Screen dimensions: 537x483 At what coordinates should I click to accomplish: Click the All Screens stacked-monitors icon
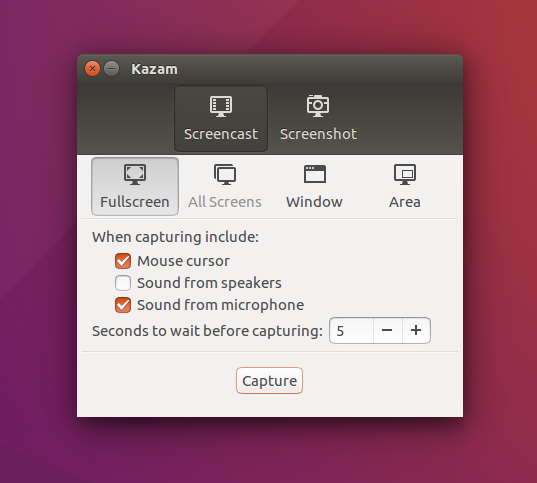(x=225, y=174)
